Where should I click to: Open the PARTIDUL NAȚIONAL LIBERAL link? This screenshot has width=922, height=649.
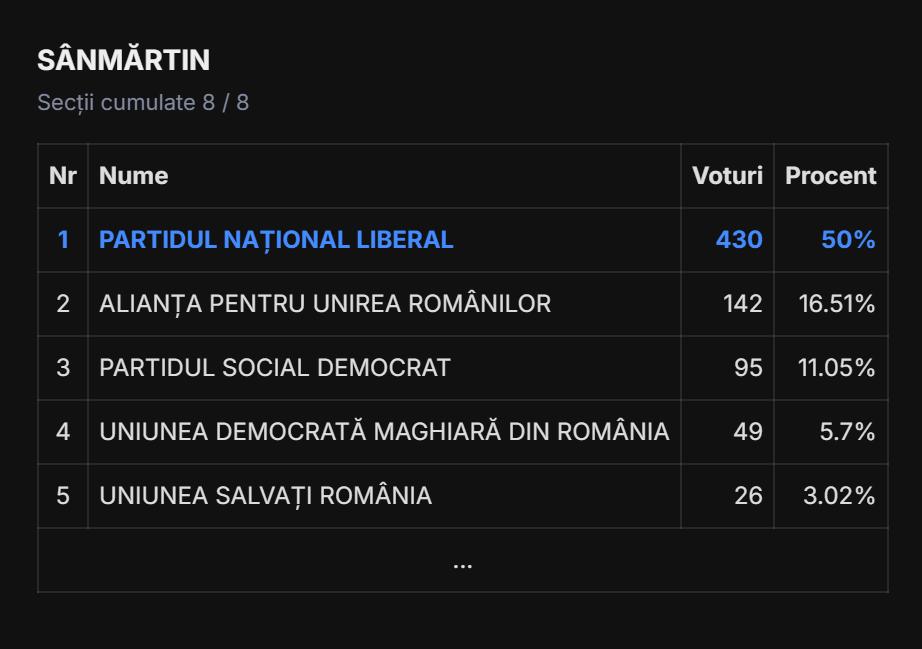[276, 240]
